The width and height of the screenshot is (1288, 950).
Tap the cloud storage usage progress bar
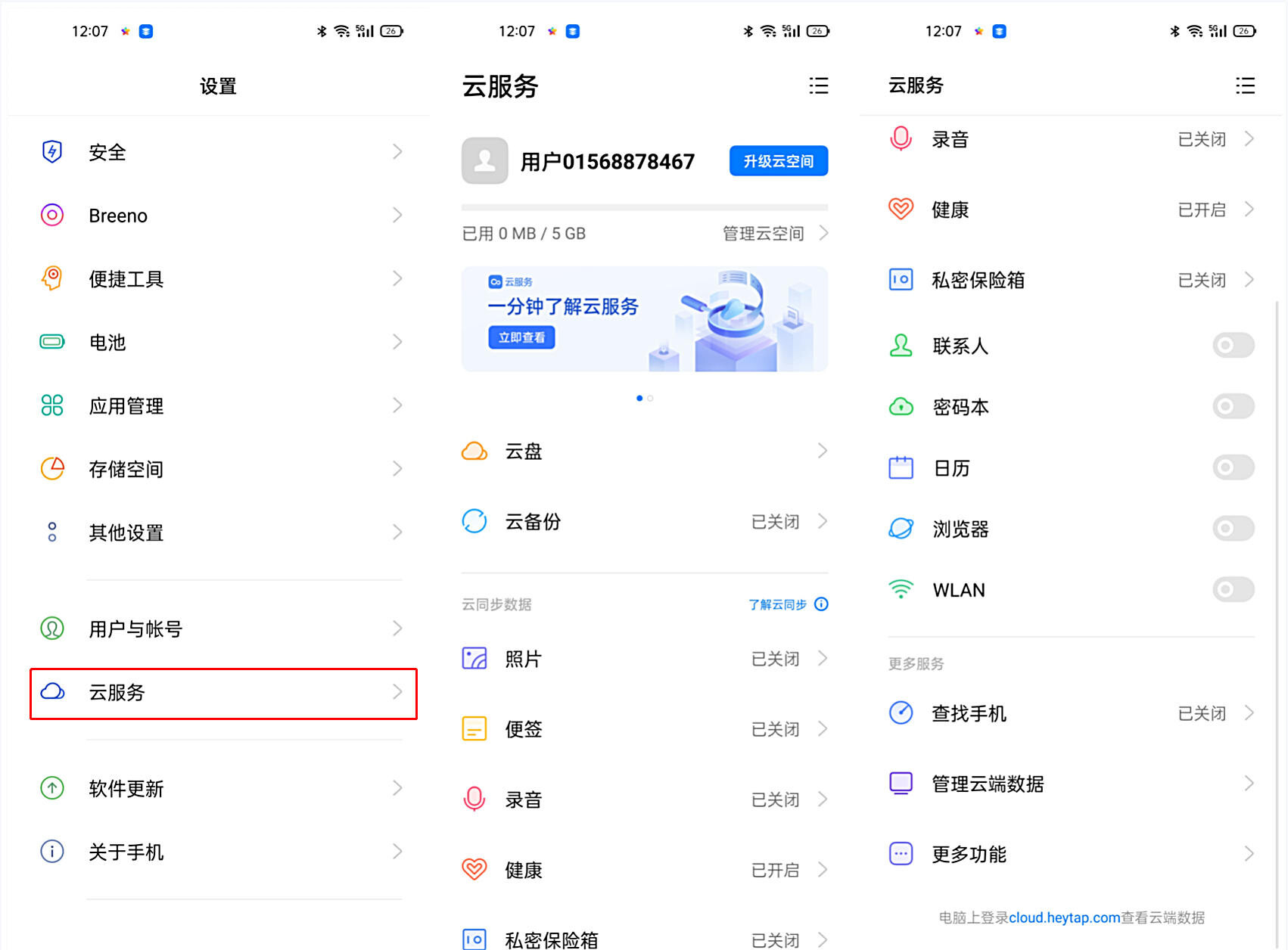click(644, 207)
